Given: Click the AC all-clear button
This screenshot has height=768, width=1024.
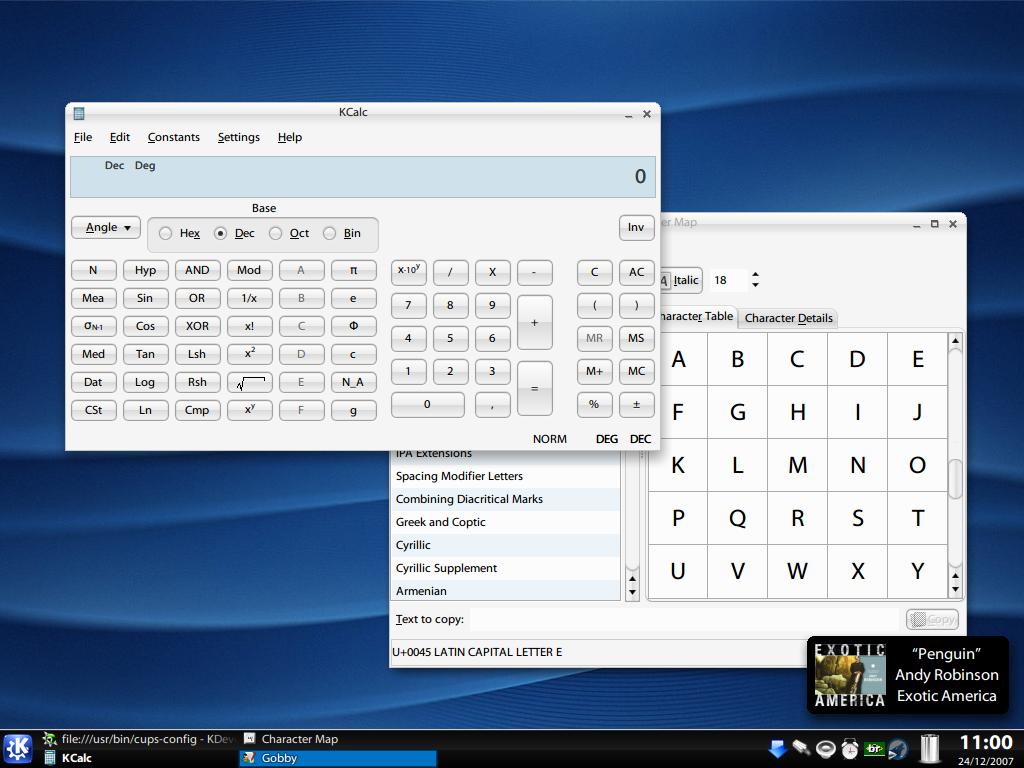Looking at the screenshot, I should pyautogui.click(x=636, y=272).
